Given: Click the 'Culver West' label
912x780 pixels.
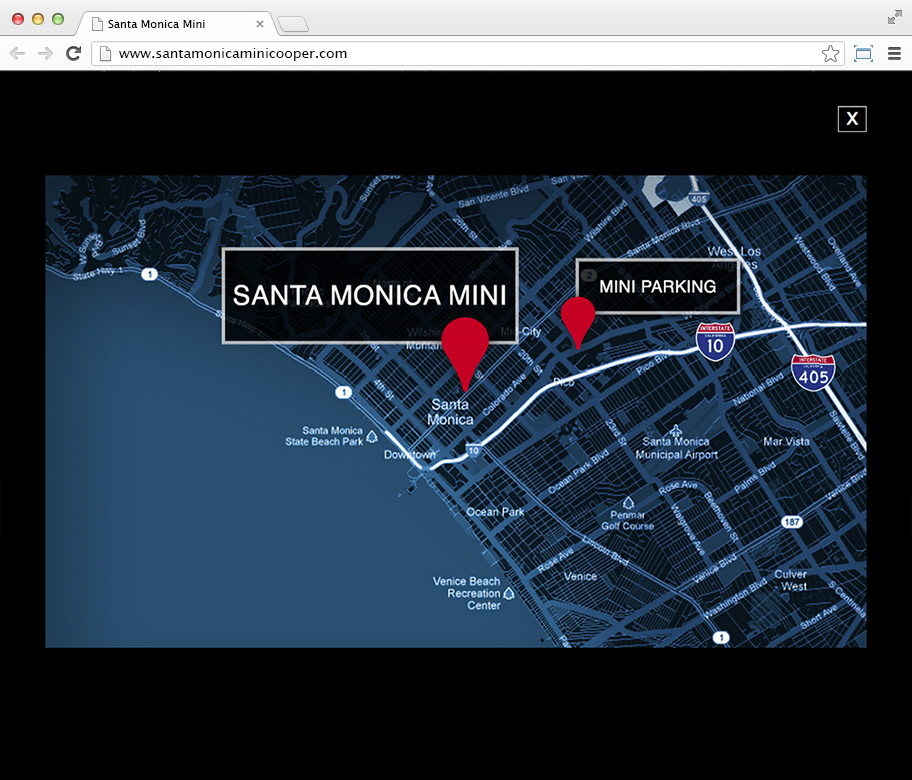Looking at the screenshot, I should [x=791, y=580].
